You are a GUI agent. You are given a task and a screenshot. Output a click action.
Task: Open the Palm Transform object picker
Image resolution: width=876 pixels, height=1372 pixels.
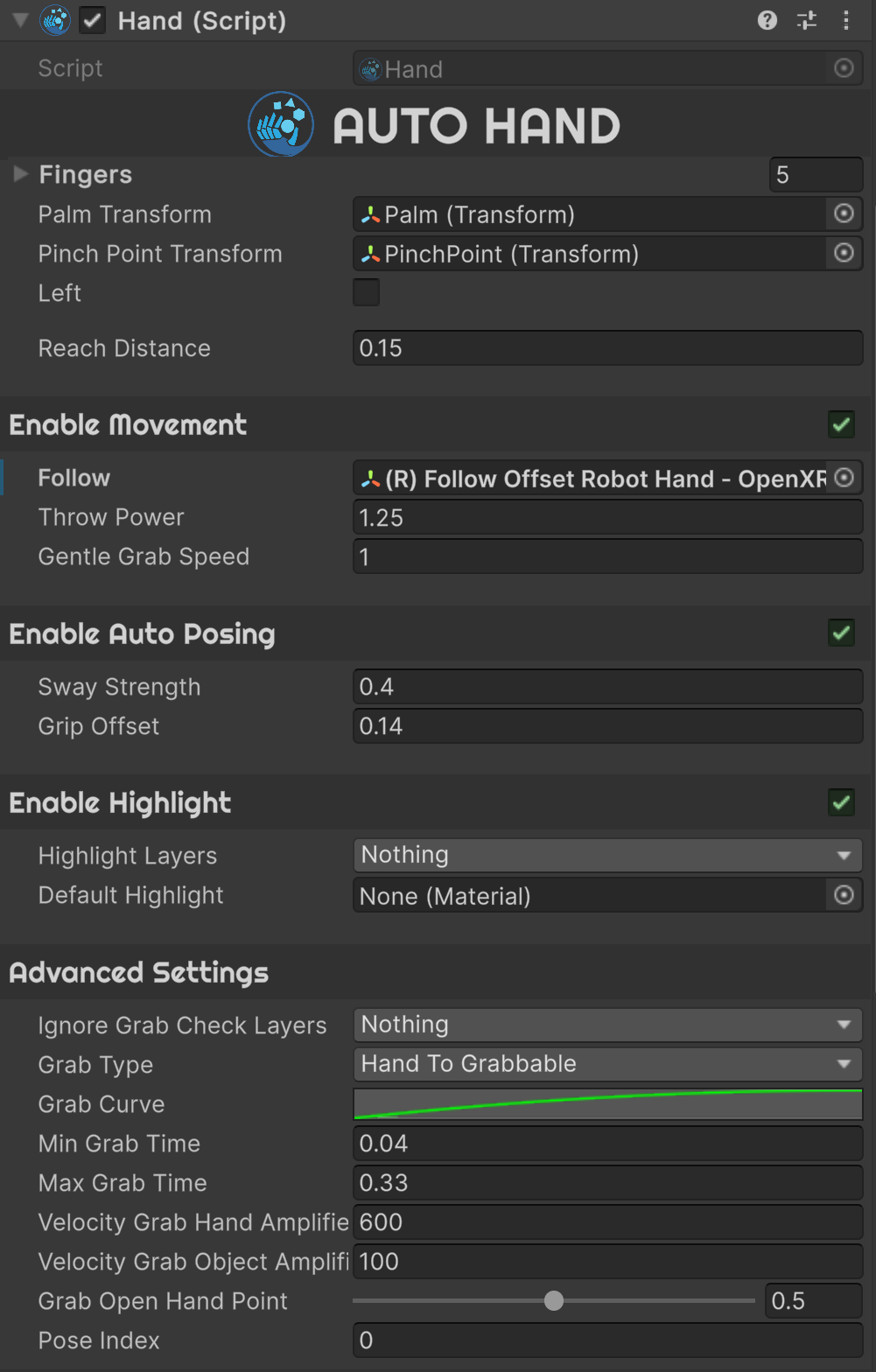(844, 213)
